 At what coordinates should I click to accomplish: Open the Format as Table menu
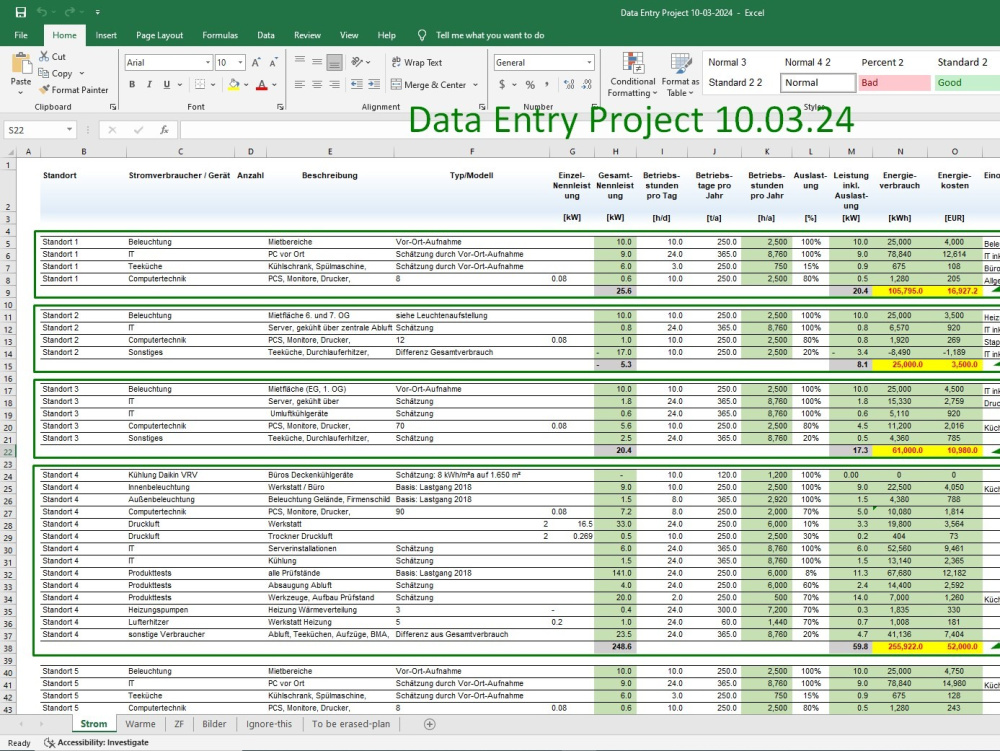680,75
